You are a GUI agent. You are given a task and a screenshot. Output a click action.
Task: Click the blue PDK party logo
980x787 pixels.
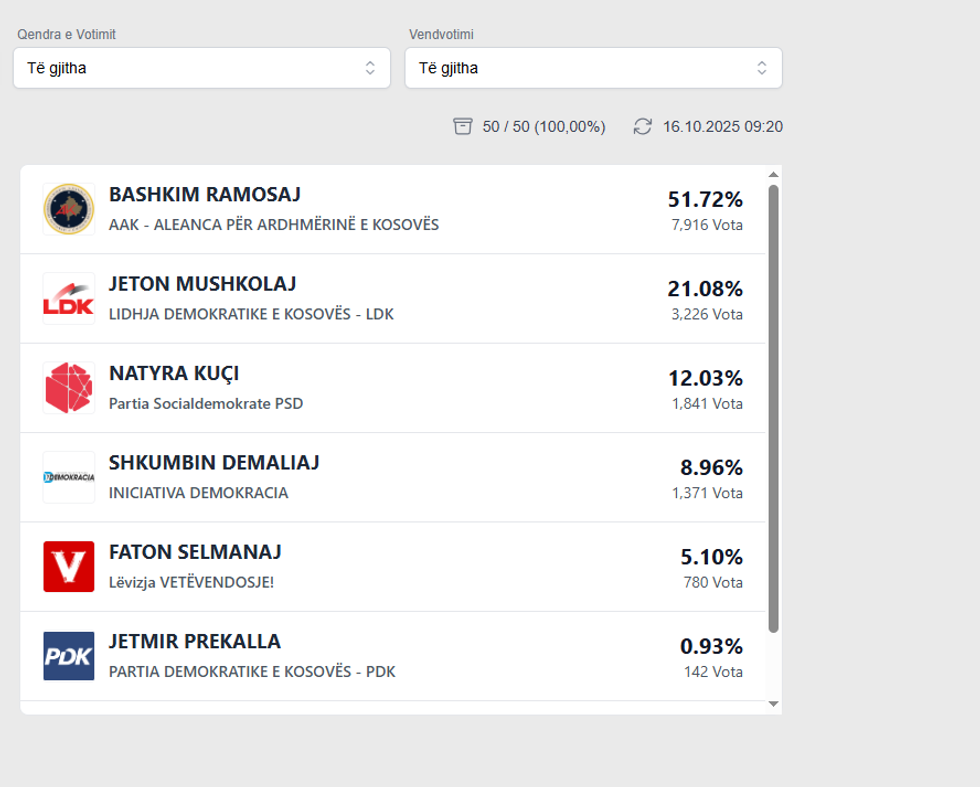69,656
